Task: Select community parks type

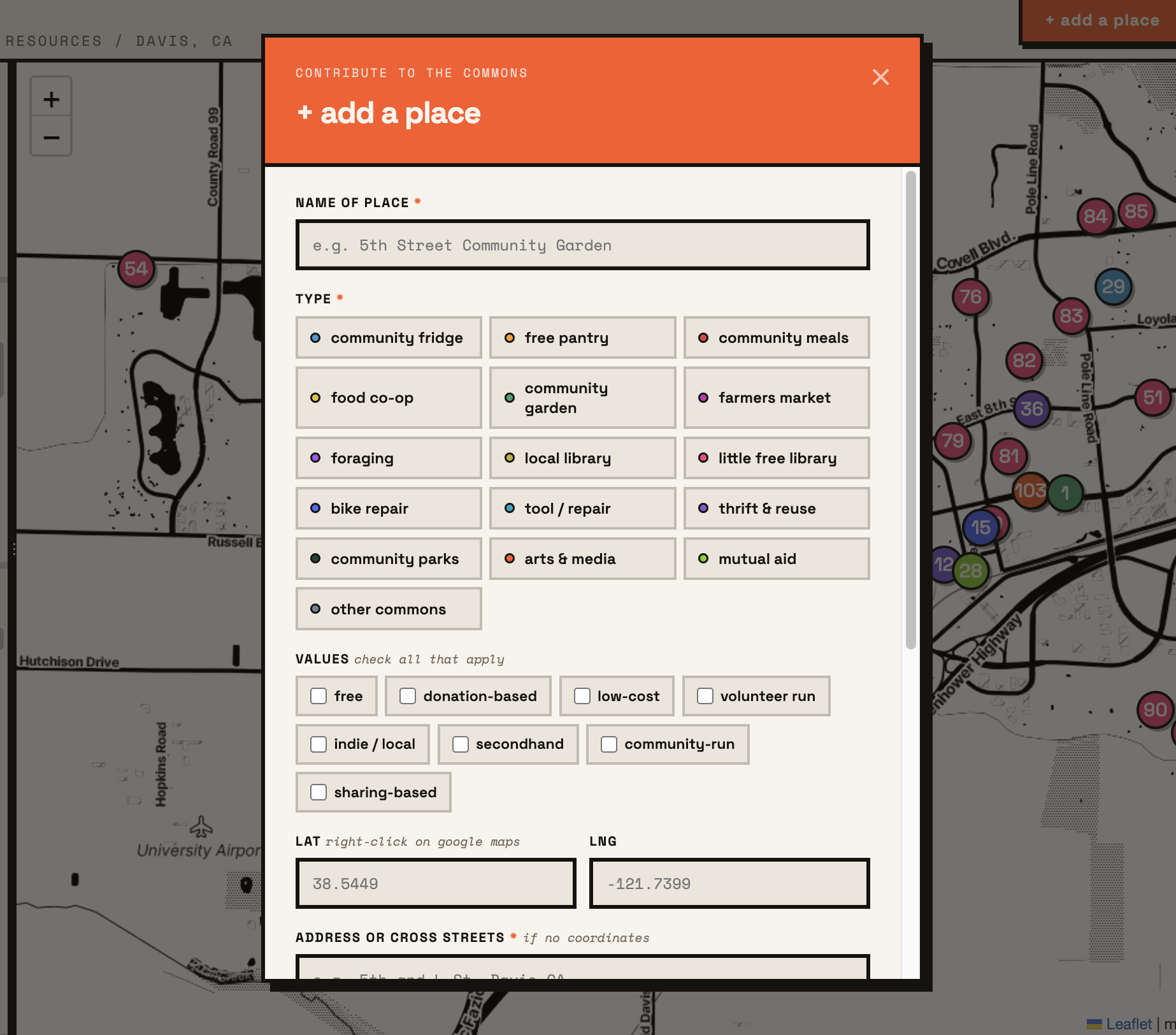Action: (x=389, y=559)
